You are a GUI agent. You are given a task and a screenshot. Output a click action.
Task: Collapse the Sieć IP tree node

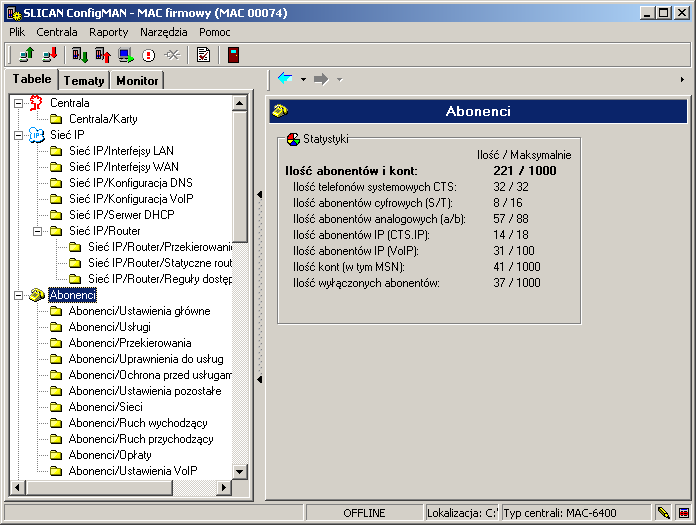click(18, 135)
